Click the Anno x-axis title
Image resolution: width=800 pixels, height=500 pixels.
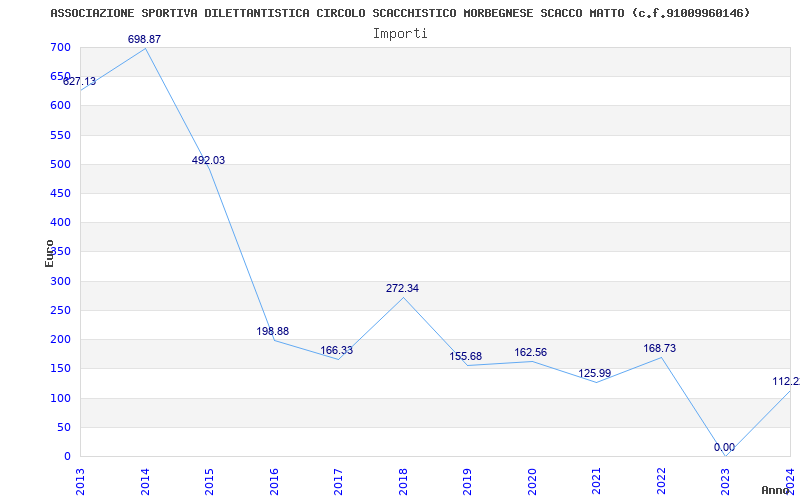pos(775,490)
